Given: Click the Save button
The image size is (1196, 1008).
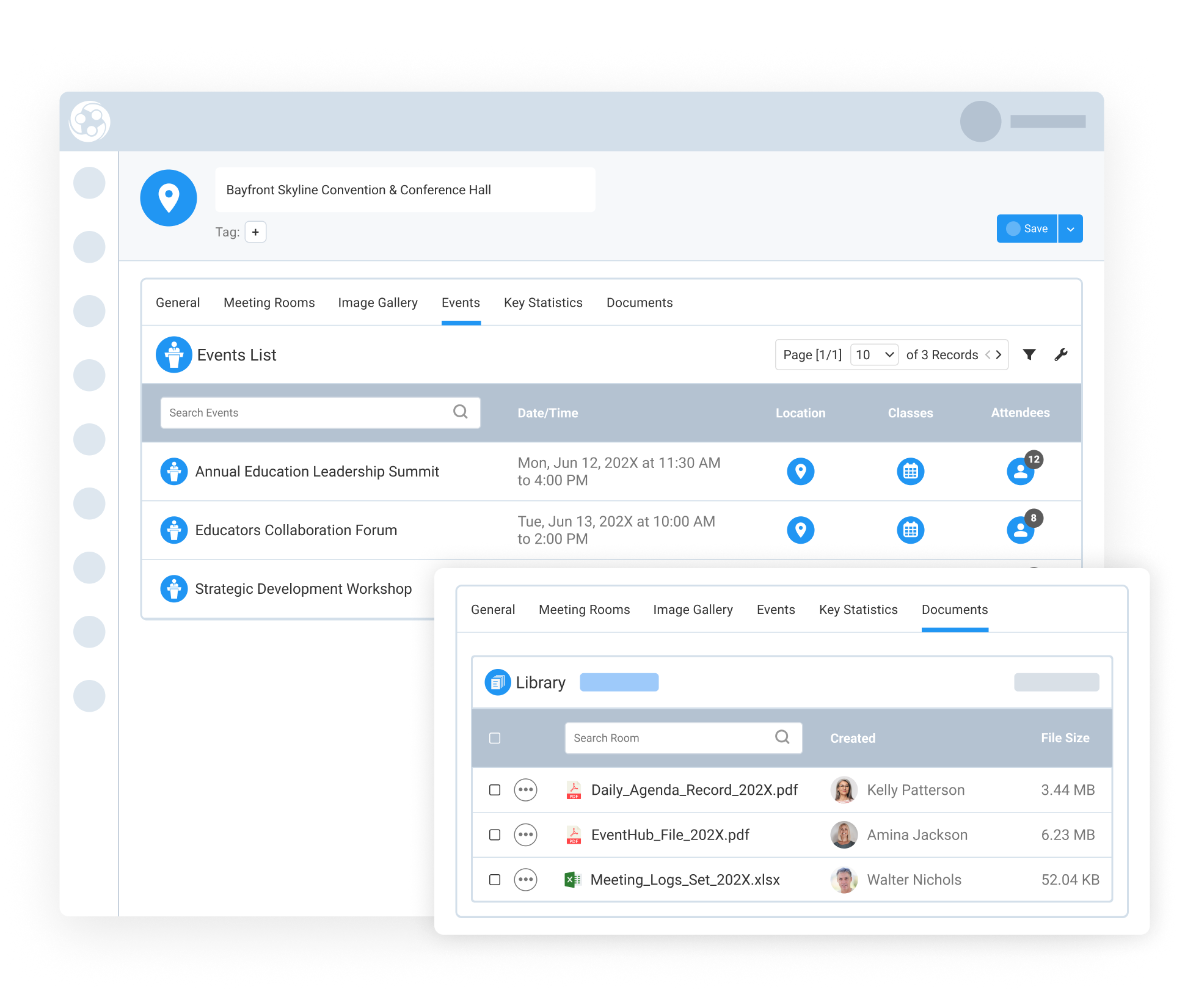Looking at the screenshot, I should pos(1027,228).
